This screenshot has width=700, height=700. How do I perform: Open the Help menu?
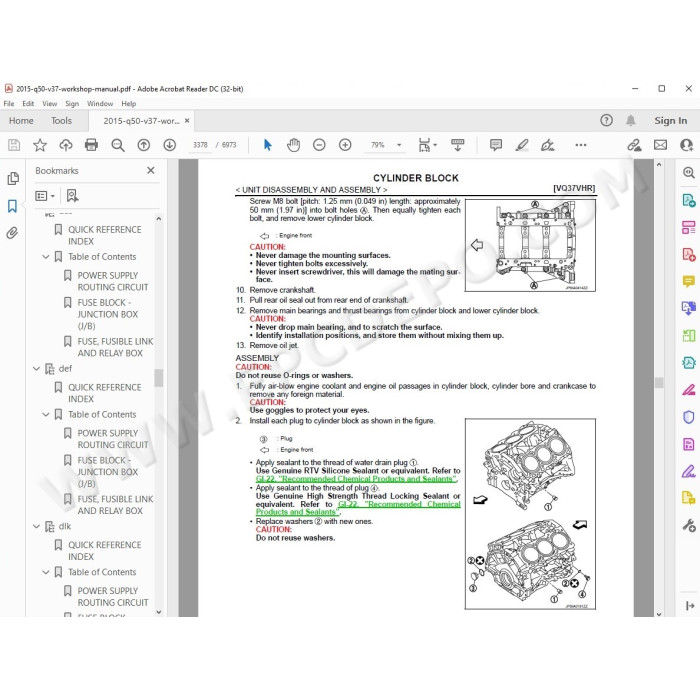[x=129, y=104]
